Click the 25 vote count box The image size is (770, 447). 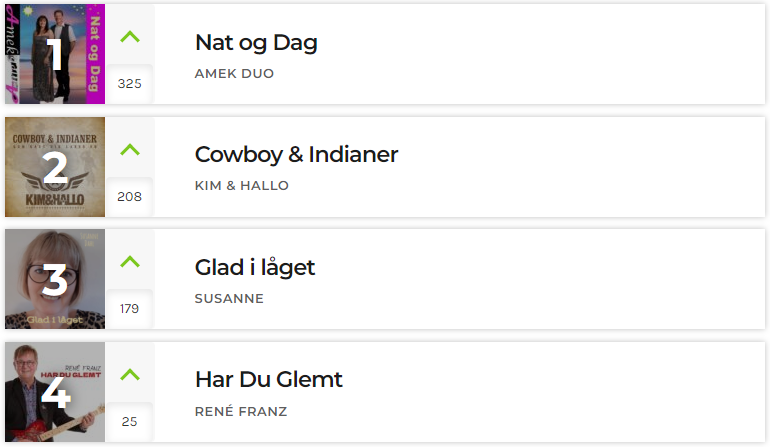click(130, 421)
